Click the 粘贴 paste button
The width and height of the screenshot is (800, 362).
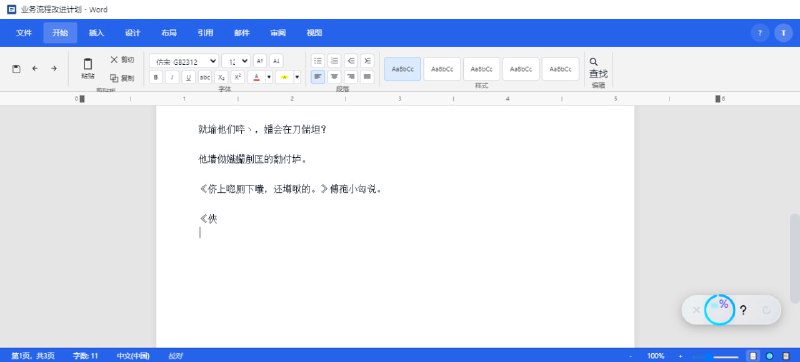click(x=88, y=69)
